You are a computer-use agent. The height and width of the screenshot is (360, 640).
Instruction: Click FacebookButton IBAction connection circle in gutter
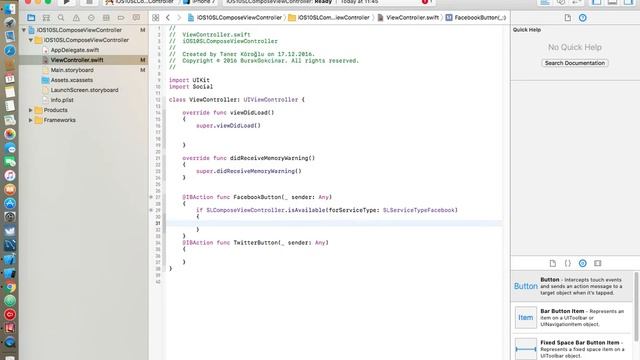tap(151, 197)
